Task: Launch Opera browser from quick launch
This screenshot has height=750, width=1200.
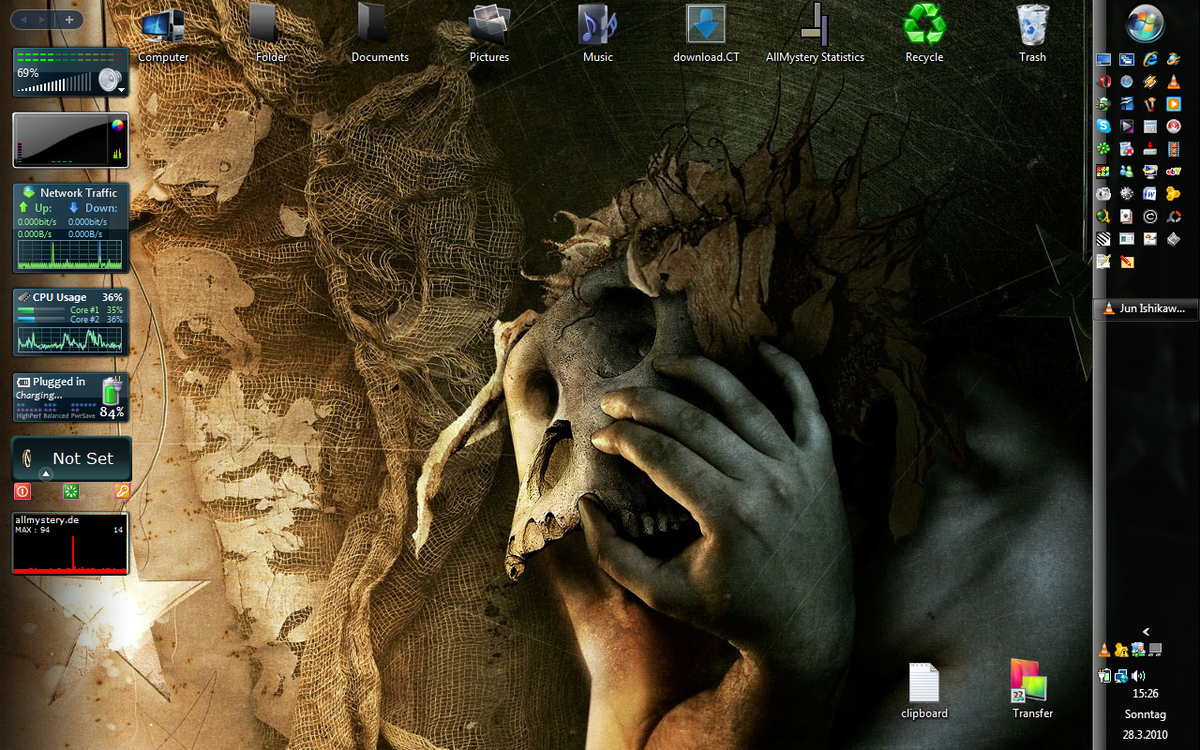Action: click(x=1104, y=82)
